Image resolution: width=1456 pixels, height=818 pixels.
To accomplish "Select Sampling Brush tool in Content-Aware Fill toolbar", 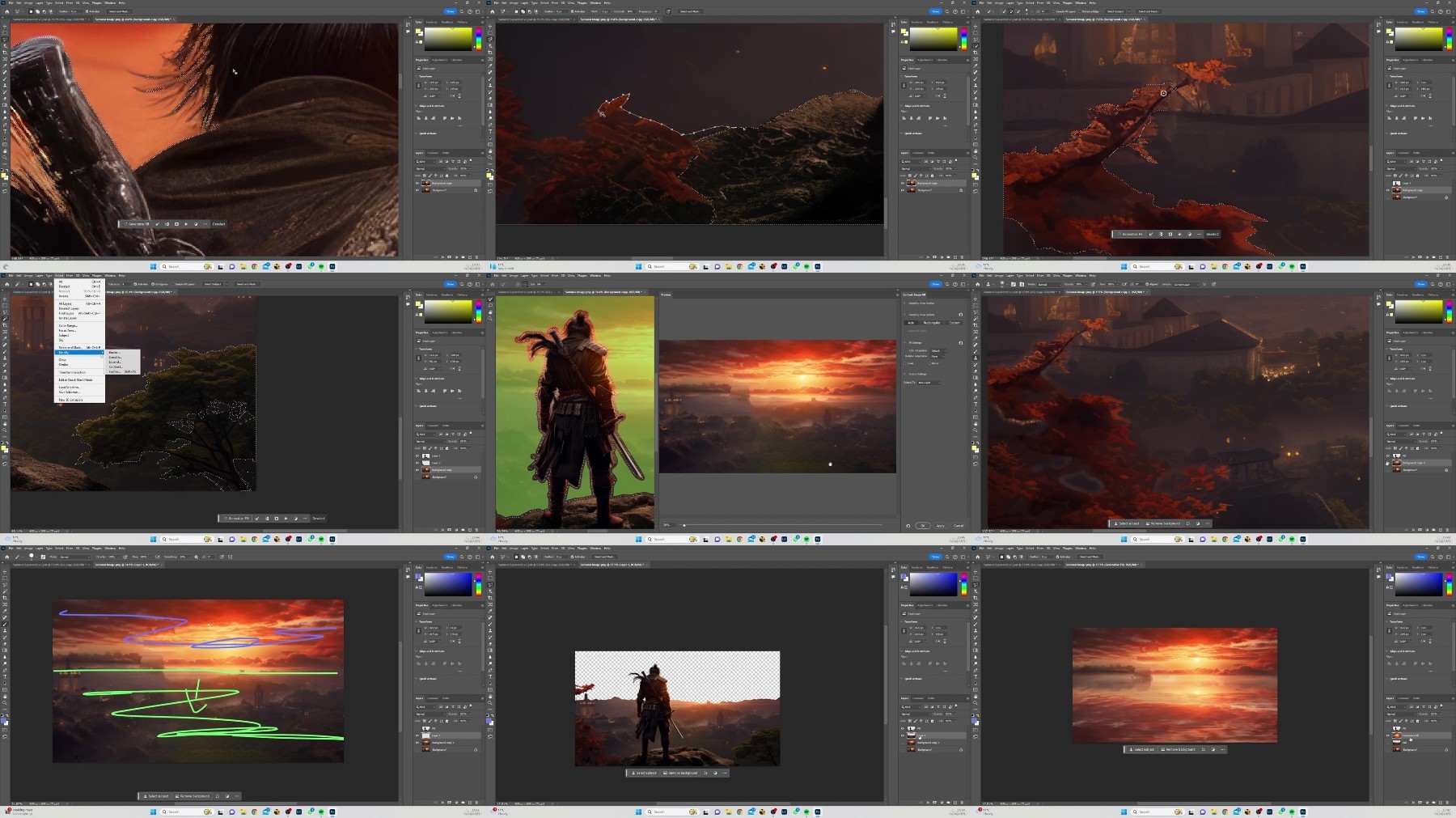I will point(490,299).
